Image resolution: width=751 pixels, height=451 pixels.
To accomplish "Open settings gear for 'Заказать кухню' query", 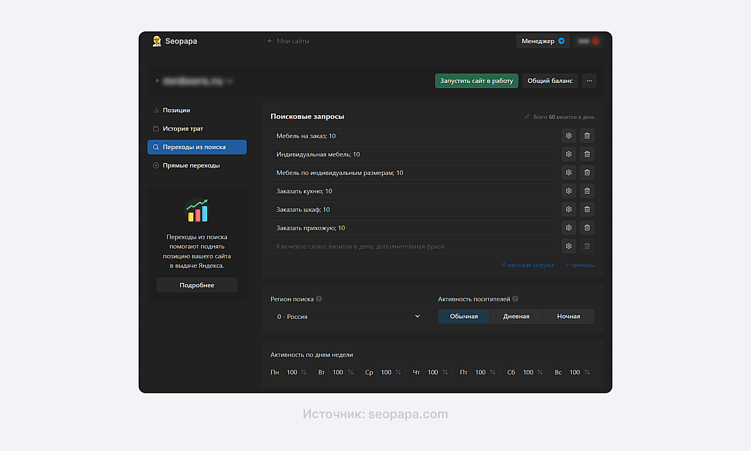I will point(568,191).
